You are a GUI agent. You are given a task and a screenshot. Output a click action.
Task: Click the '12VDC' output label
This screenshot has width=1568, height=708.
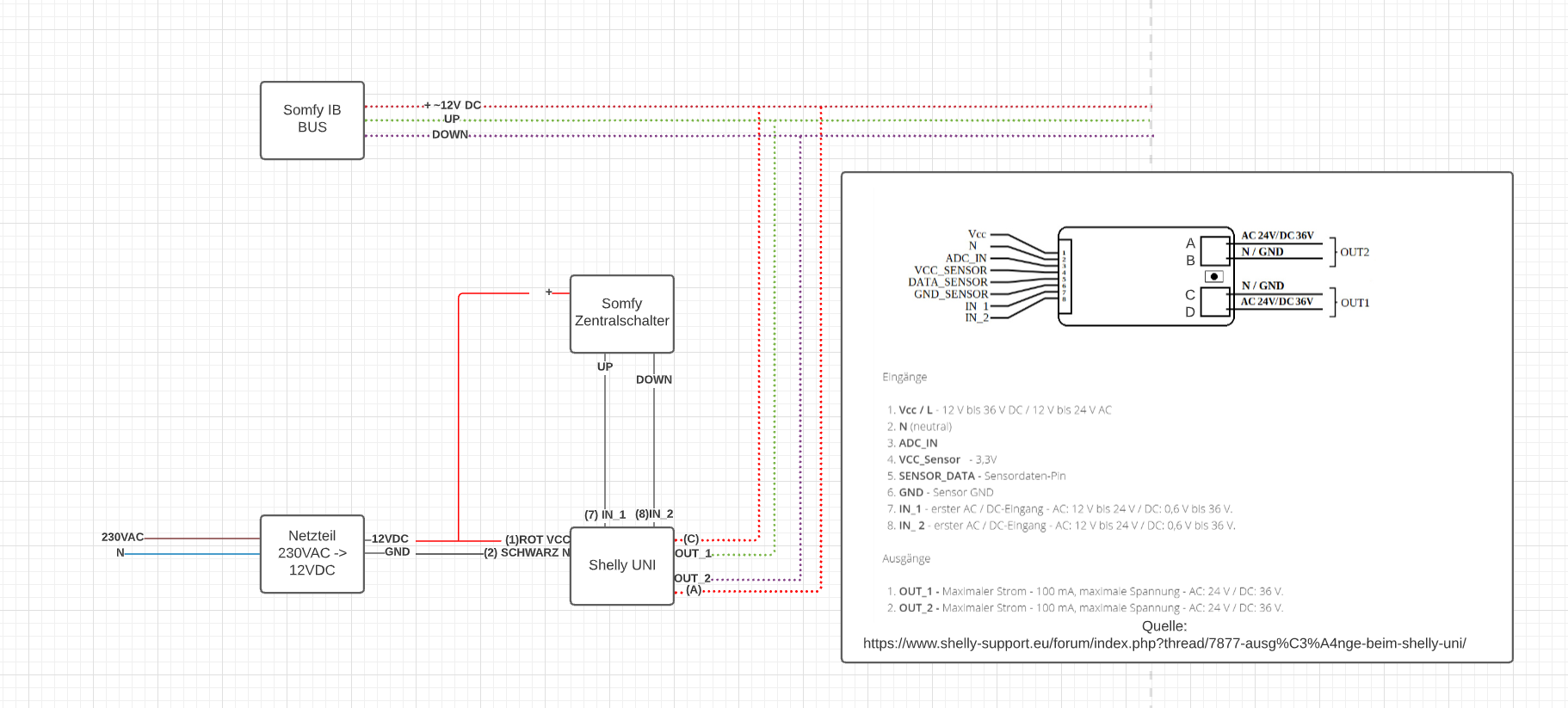(390, 539)
